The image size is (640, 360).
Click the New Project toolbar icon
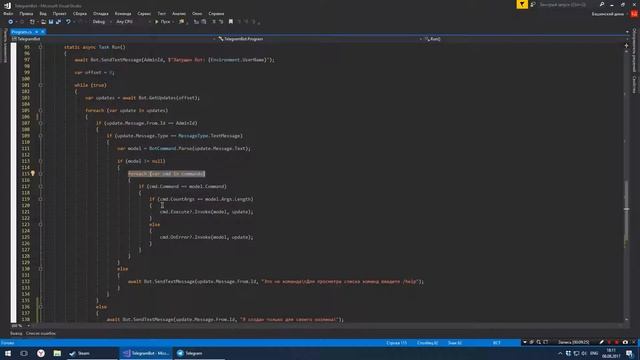32,22
